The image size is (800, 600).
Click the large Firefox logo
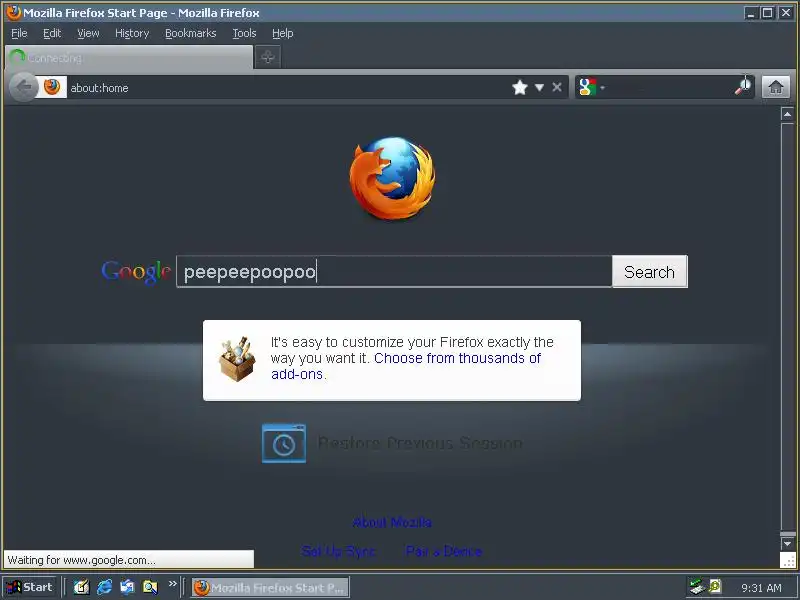pos(392,178)
